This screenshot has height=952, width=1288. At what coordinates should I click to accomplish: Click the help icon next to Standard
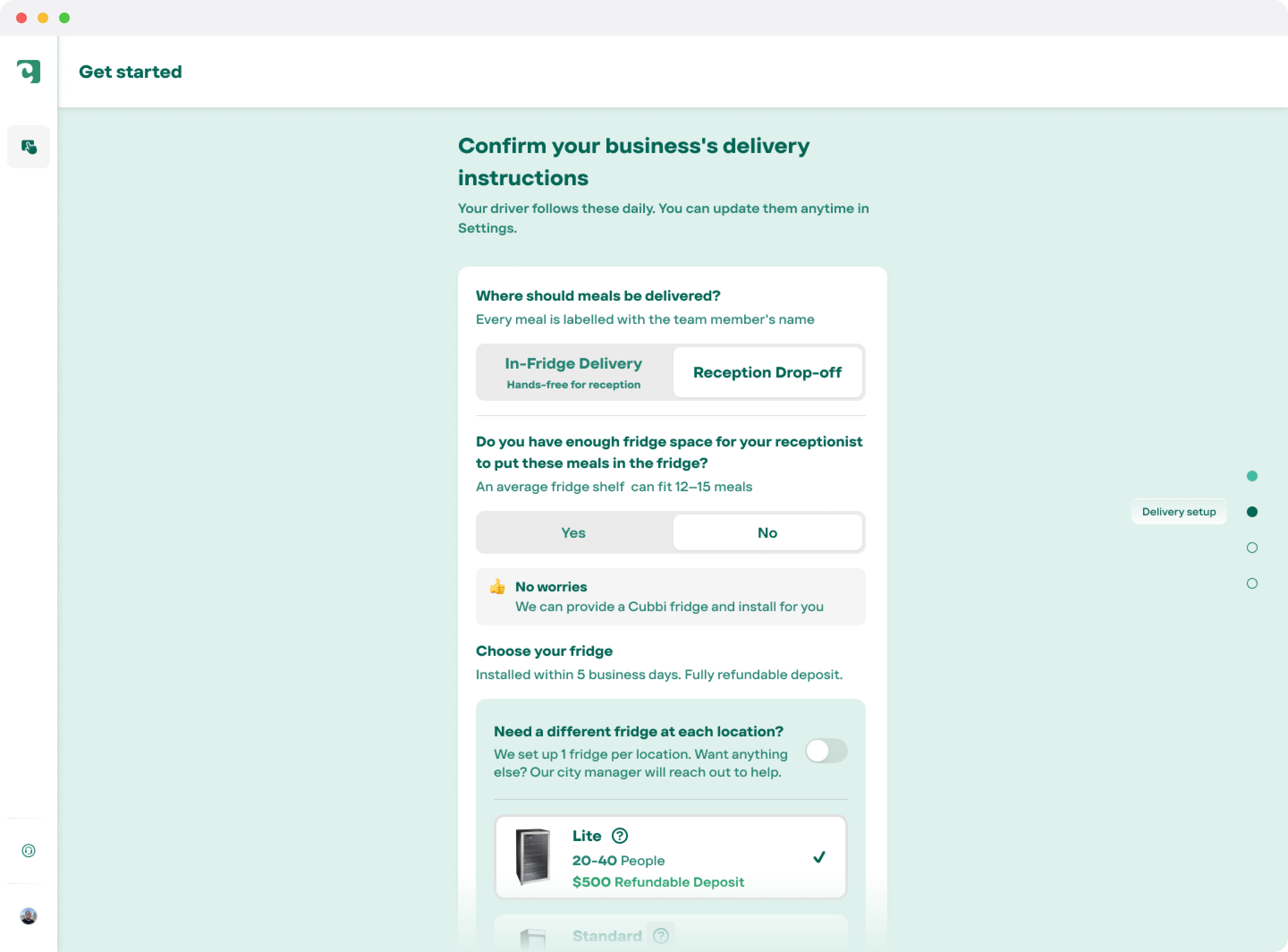[661, 935]
